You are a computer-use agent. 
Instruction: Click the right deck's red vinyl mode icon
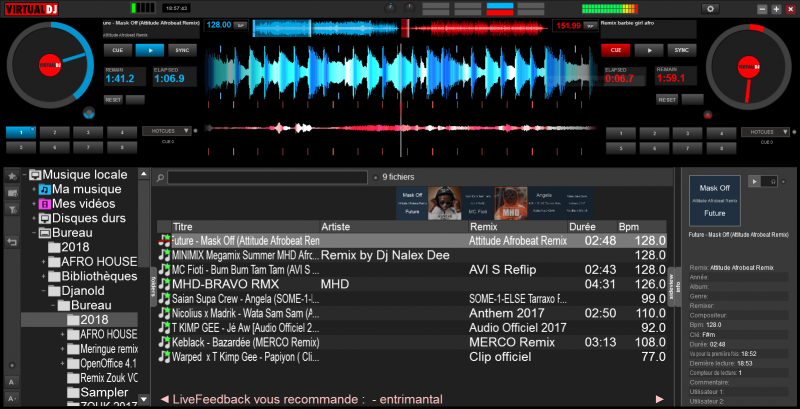707,115
